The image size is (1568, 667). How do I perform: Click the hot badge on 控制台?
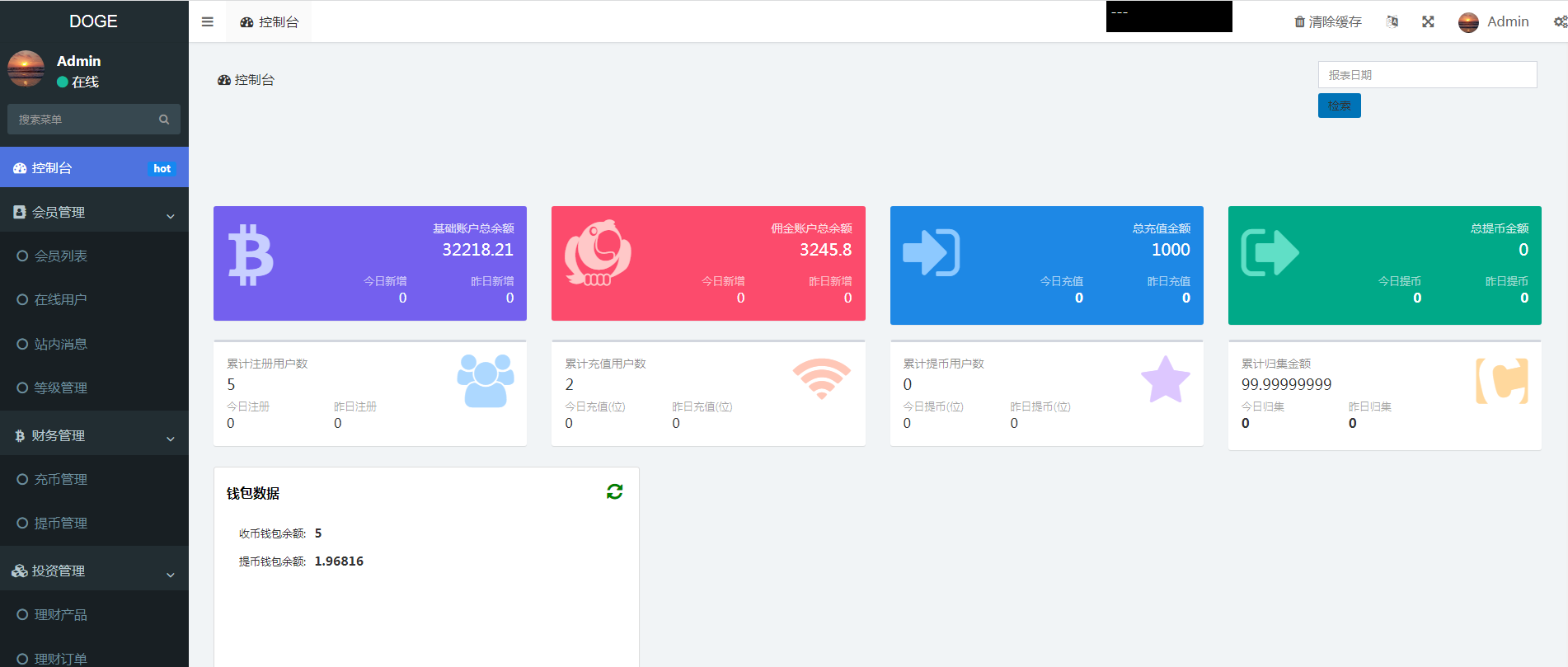click(162, 168)
